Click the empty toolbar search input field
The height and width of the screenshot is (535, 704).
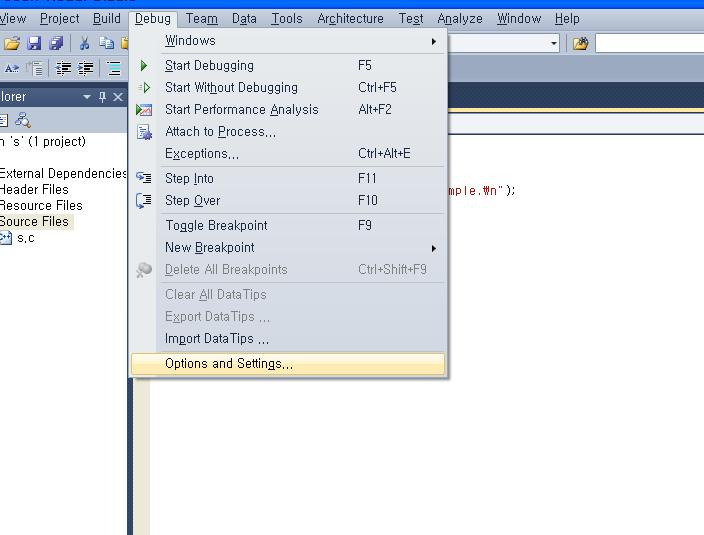pos(650,44)
